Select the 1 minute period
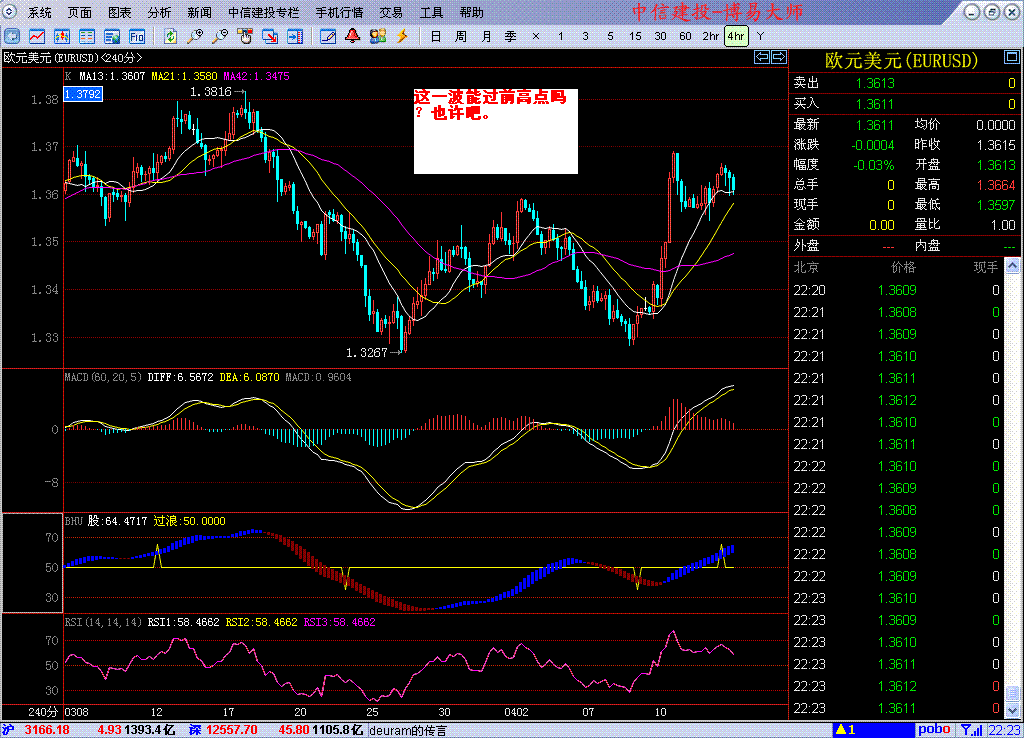The width and height of the screenshot is (1024, 738). click(x=560, y=37)
